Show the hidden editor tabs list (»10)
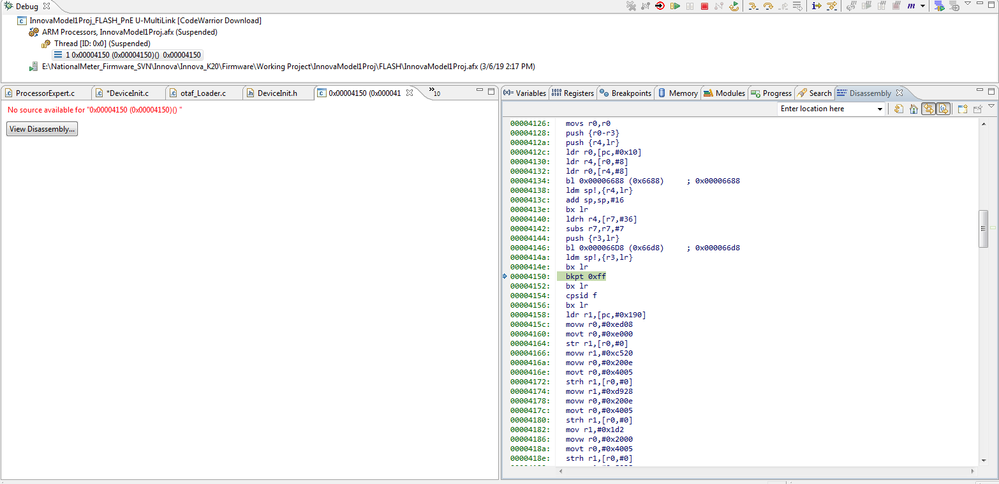 pos(435,92)
